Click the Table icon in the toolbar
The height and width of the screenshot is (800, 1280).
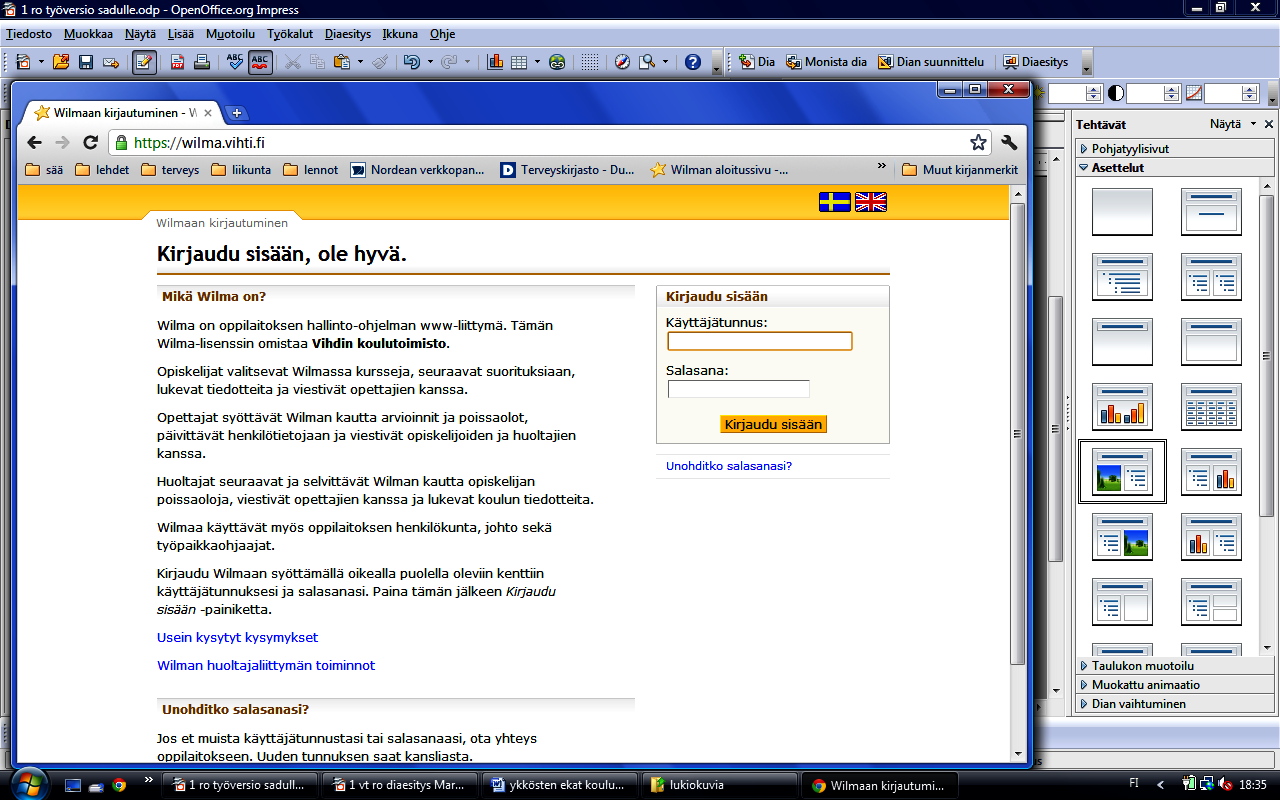(519, 62)
